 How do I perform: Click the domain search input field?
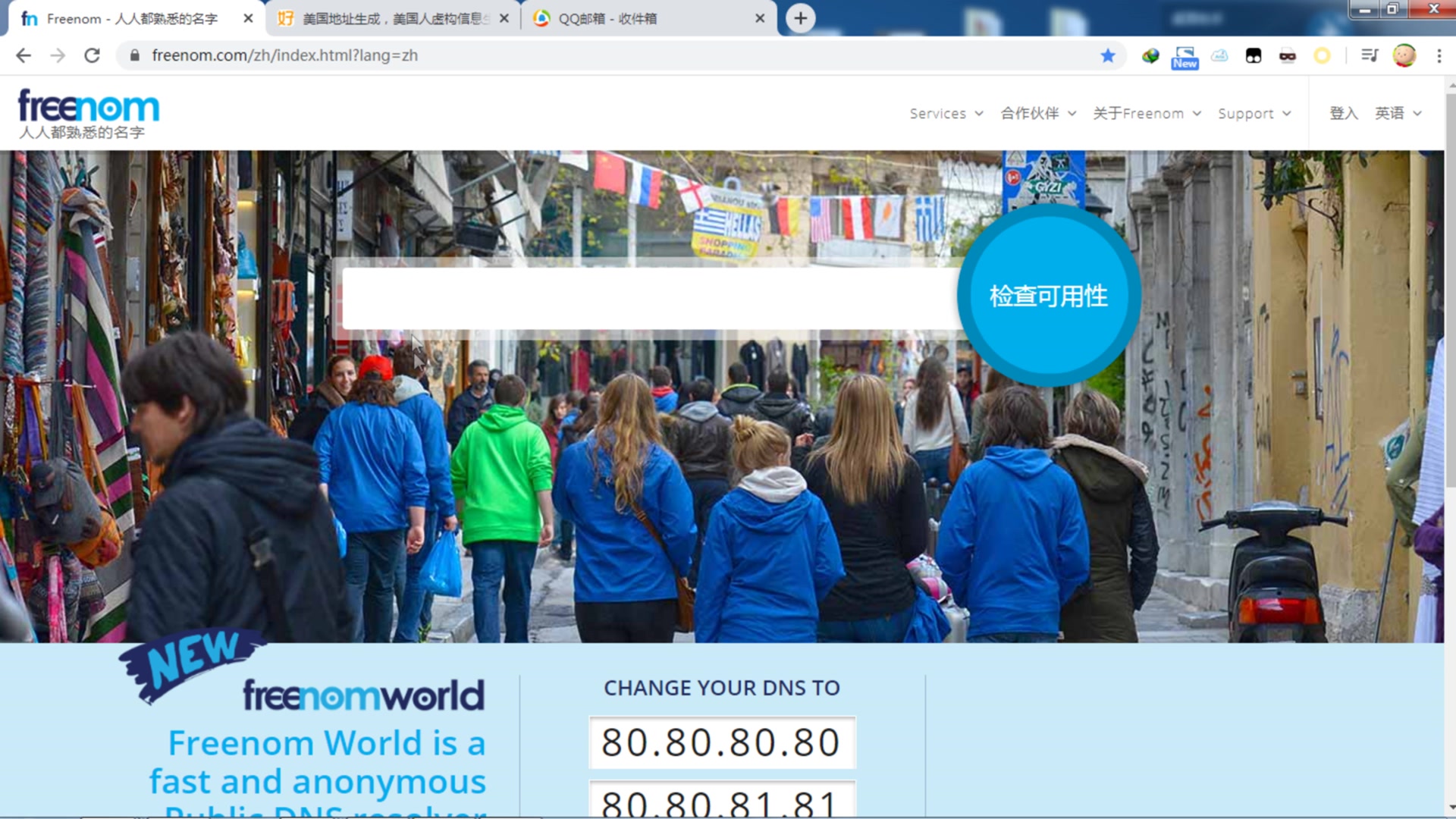coord(648,298)
